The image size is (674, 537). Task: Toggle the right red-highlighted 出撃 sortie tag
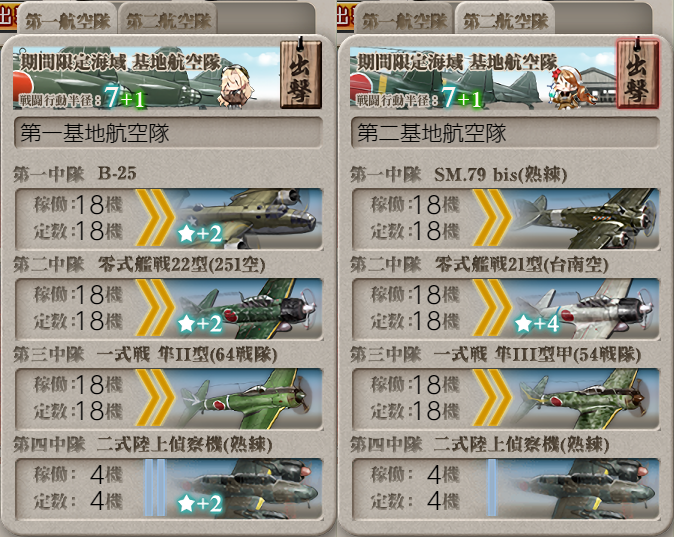tap(637, 74)
